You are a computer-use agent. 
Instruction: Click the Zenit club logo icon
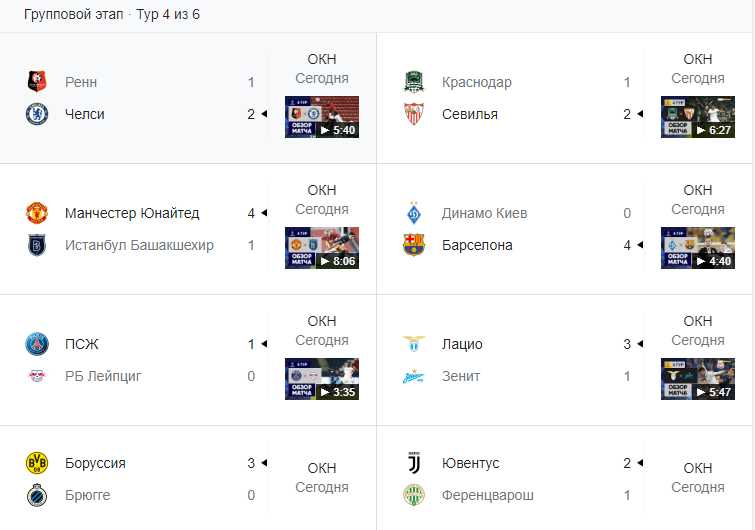[x=414, y=376]
